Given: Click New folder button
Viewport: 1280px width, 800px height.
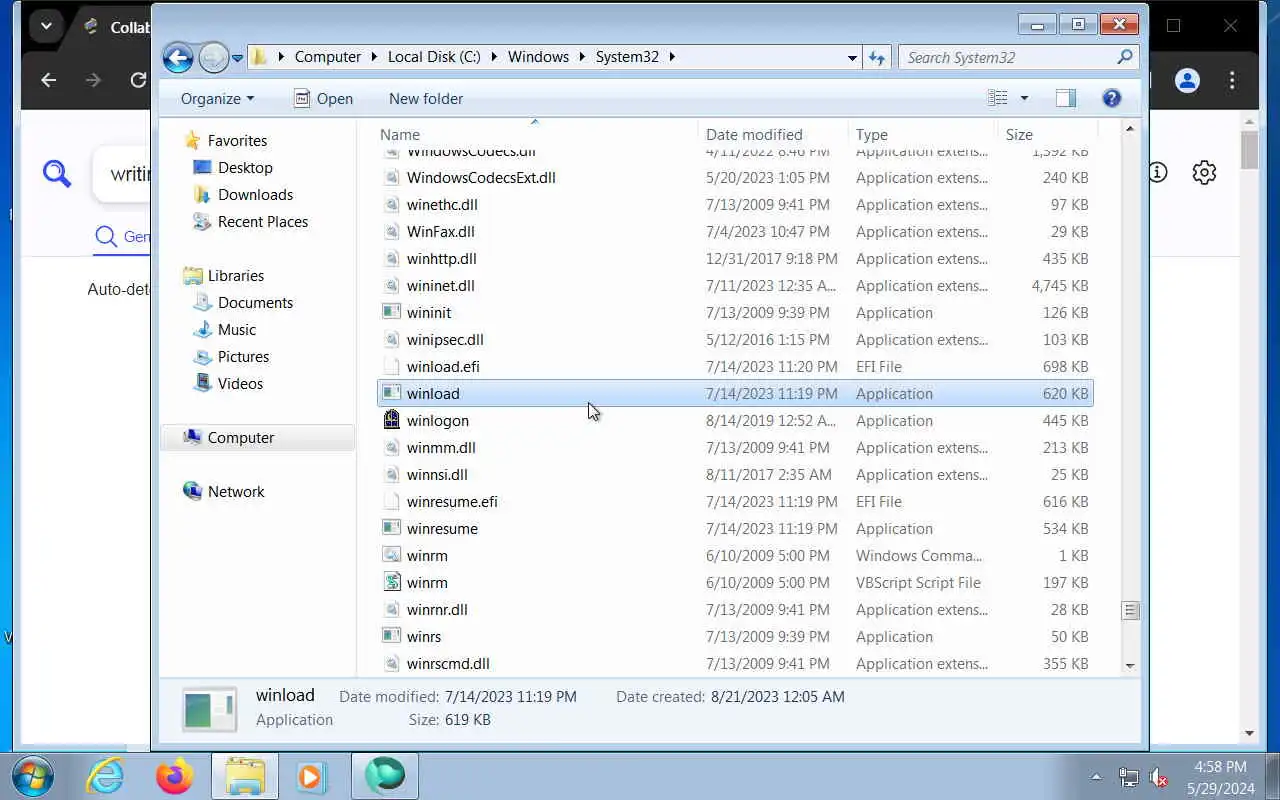Looking at the screenshot, I should (x=426, y=98).
